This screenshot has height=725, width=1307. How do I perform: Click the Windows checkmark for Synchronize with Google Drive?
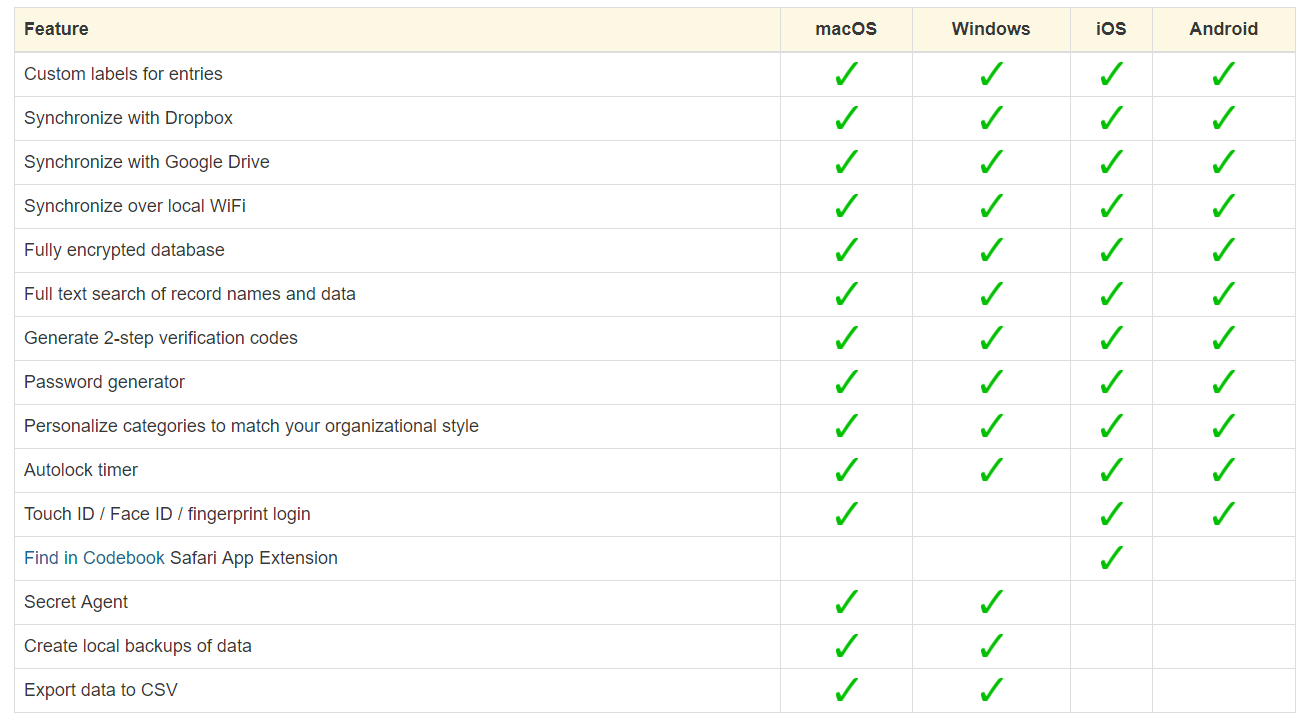click(x=991, y=162)
